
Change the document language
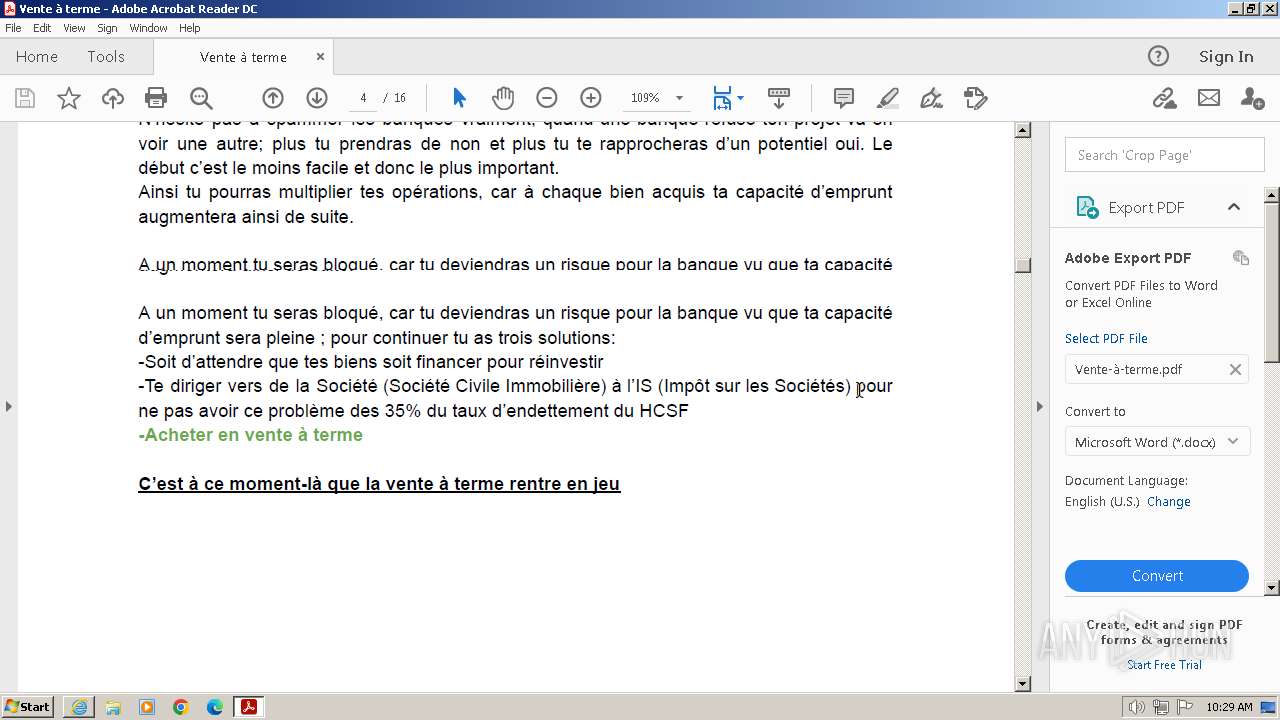[1169, 502]
